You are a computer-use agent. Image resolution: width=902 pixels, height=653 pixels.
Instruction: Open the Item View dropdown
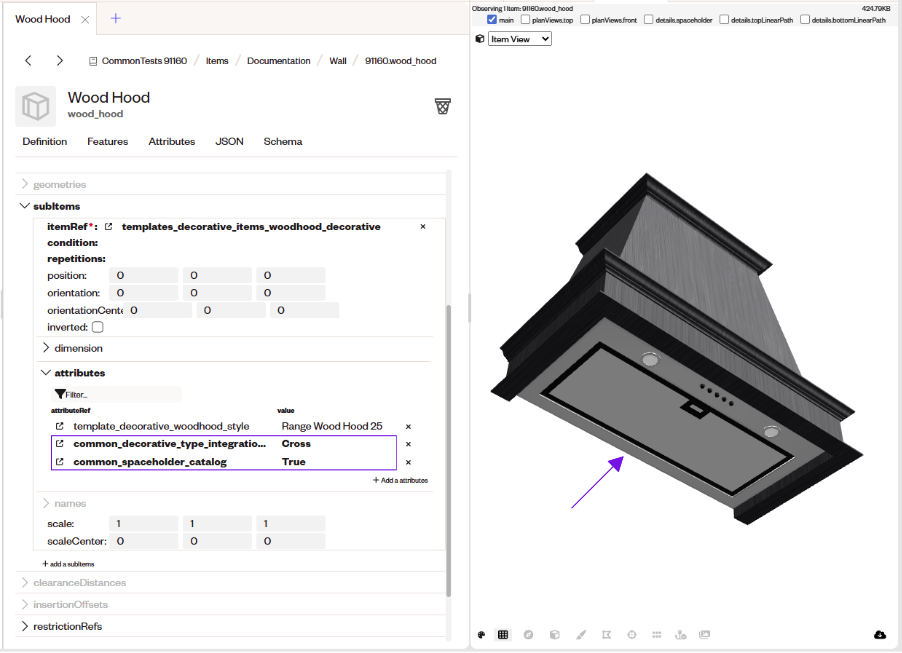point(520,39)
